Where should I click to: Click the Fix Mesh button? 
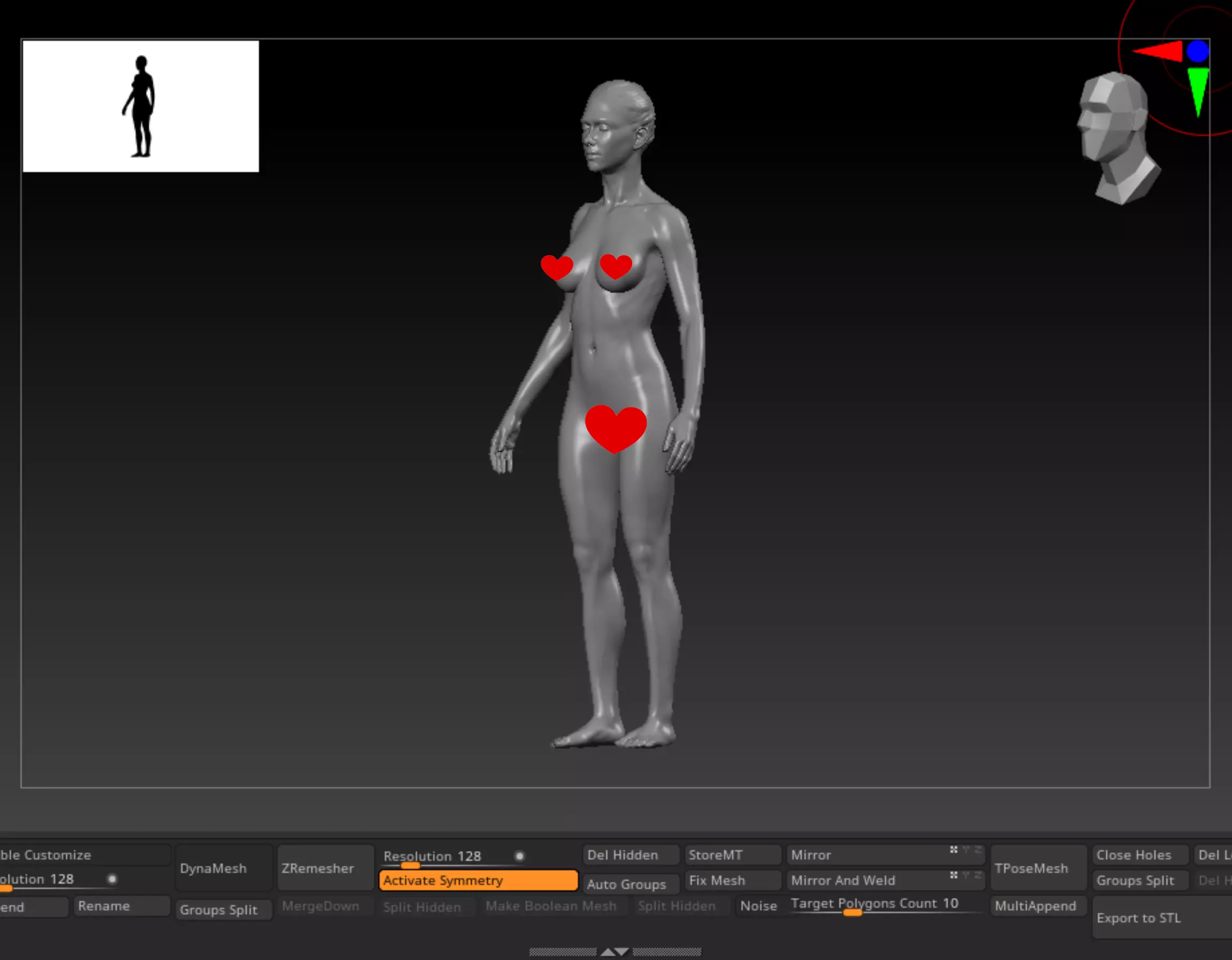pos(733,881)
